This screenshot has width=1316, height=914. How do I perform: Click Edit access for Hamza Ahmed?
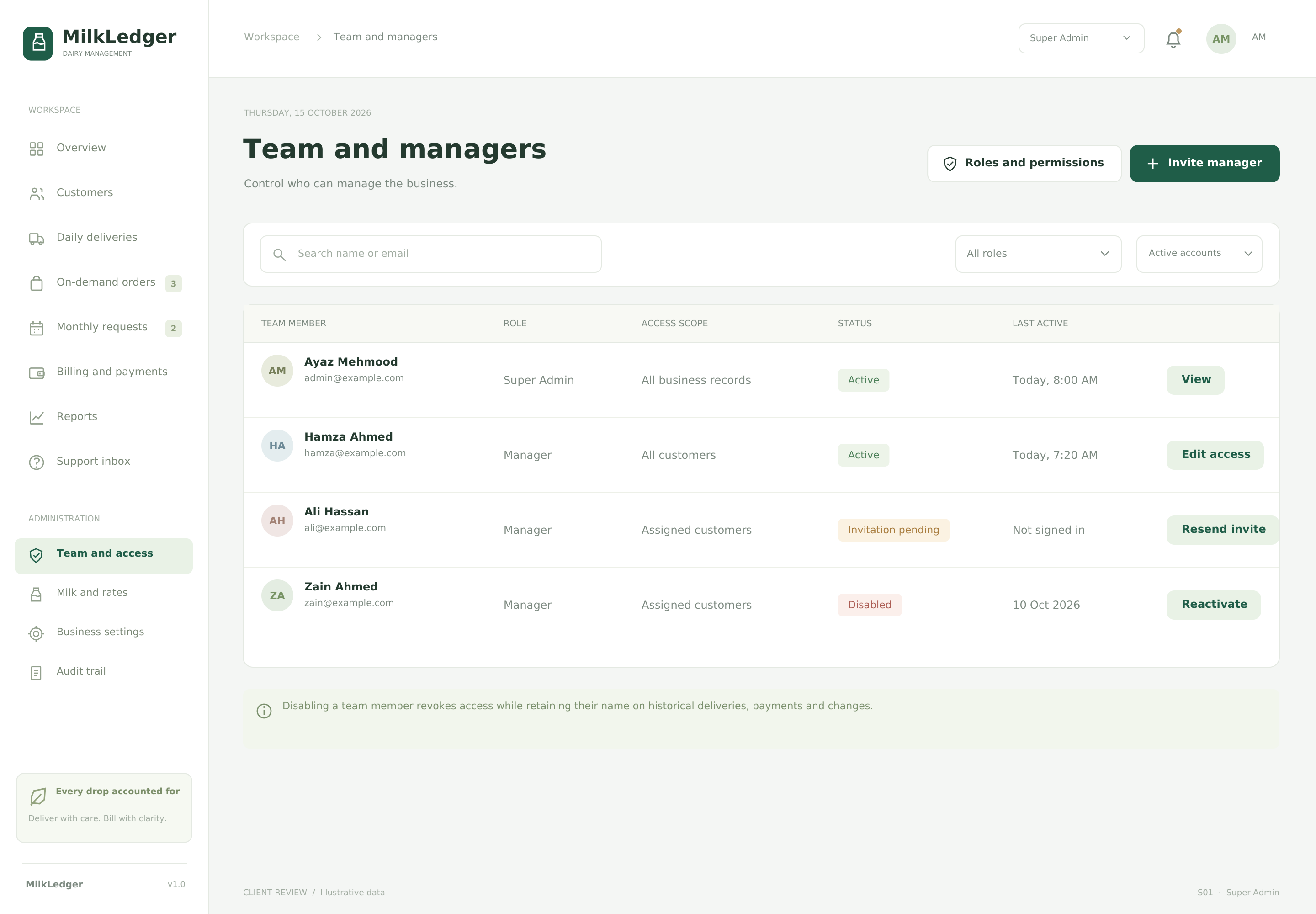tap(1215, 455)
